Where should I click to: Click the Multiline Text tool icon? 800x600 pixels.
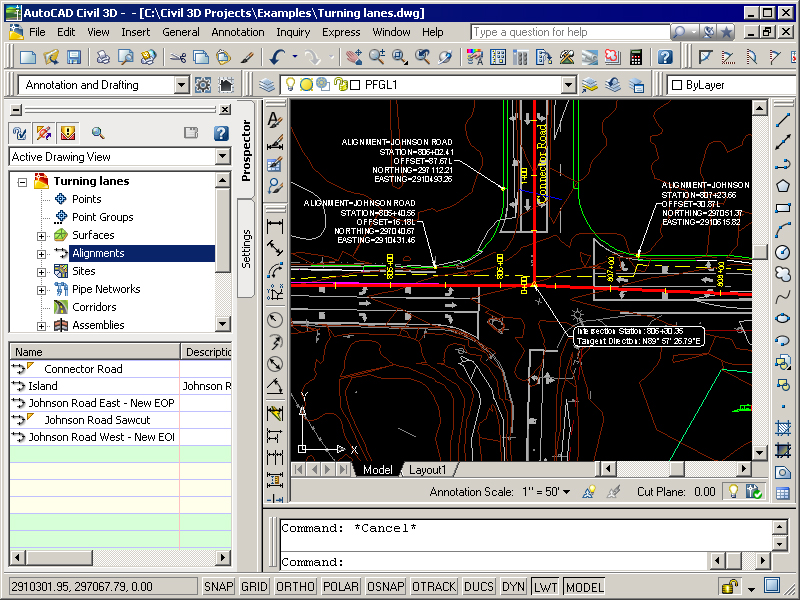click(x=275, y=120)
